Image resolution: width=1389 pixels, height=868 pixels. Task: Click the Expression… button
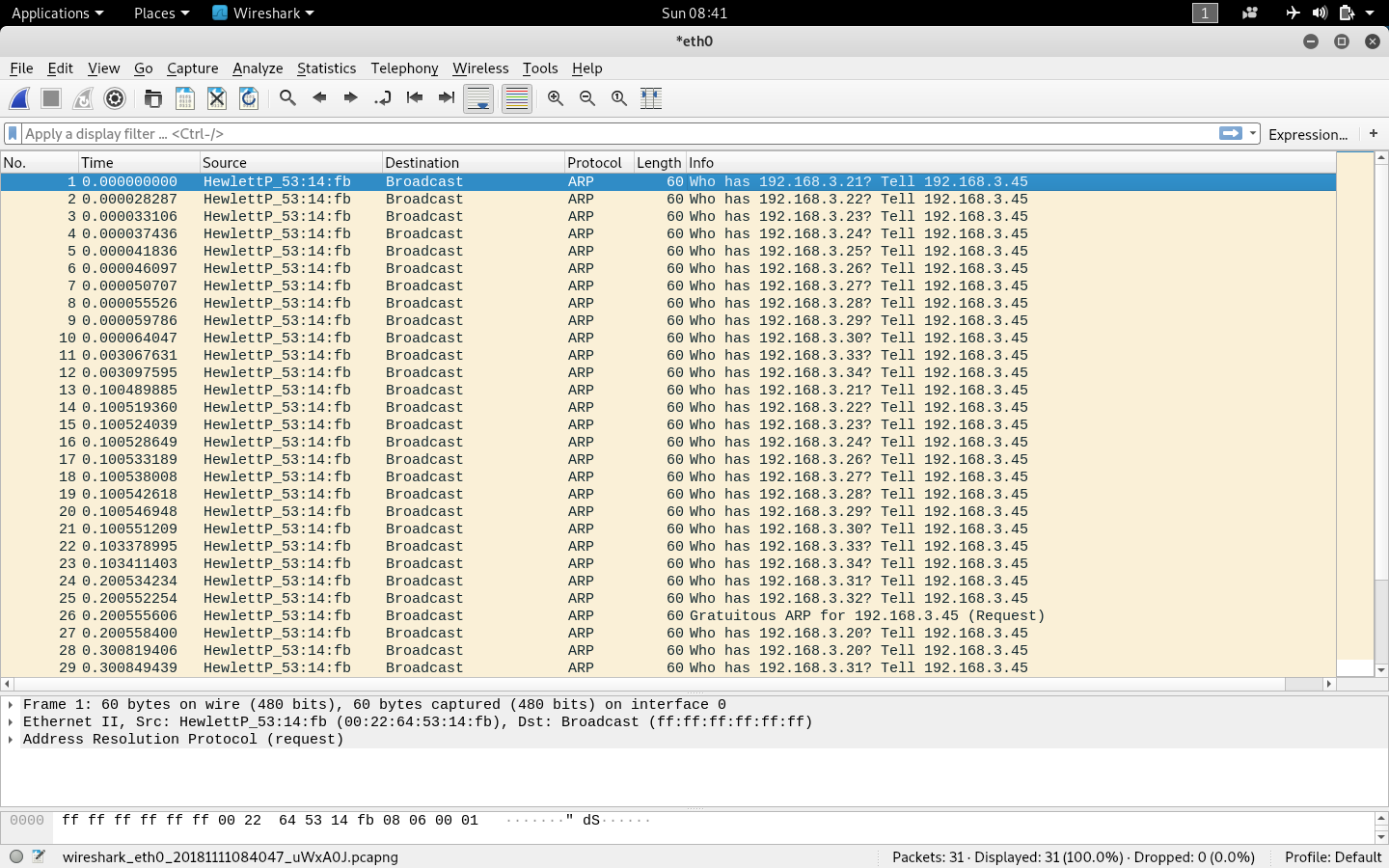[x=1308, y=134]
